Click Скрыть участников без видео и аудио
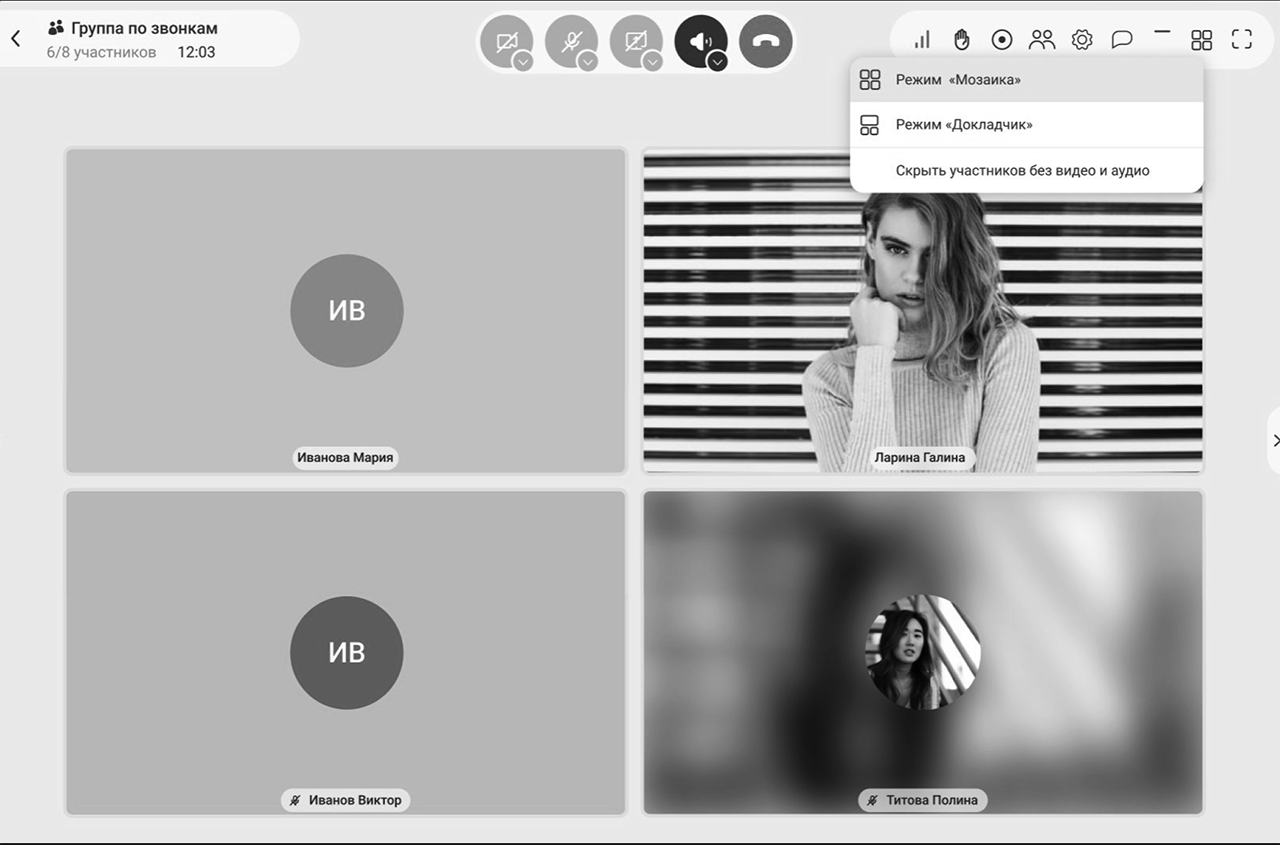1280x845 pixels. tap(1022, 171)
